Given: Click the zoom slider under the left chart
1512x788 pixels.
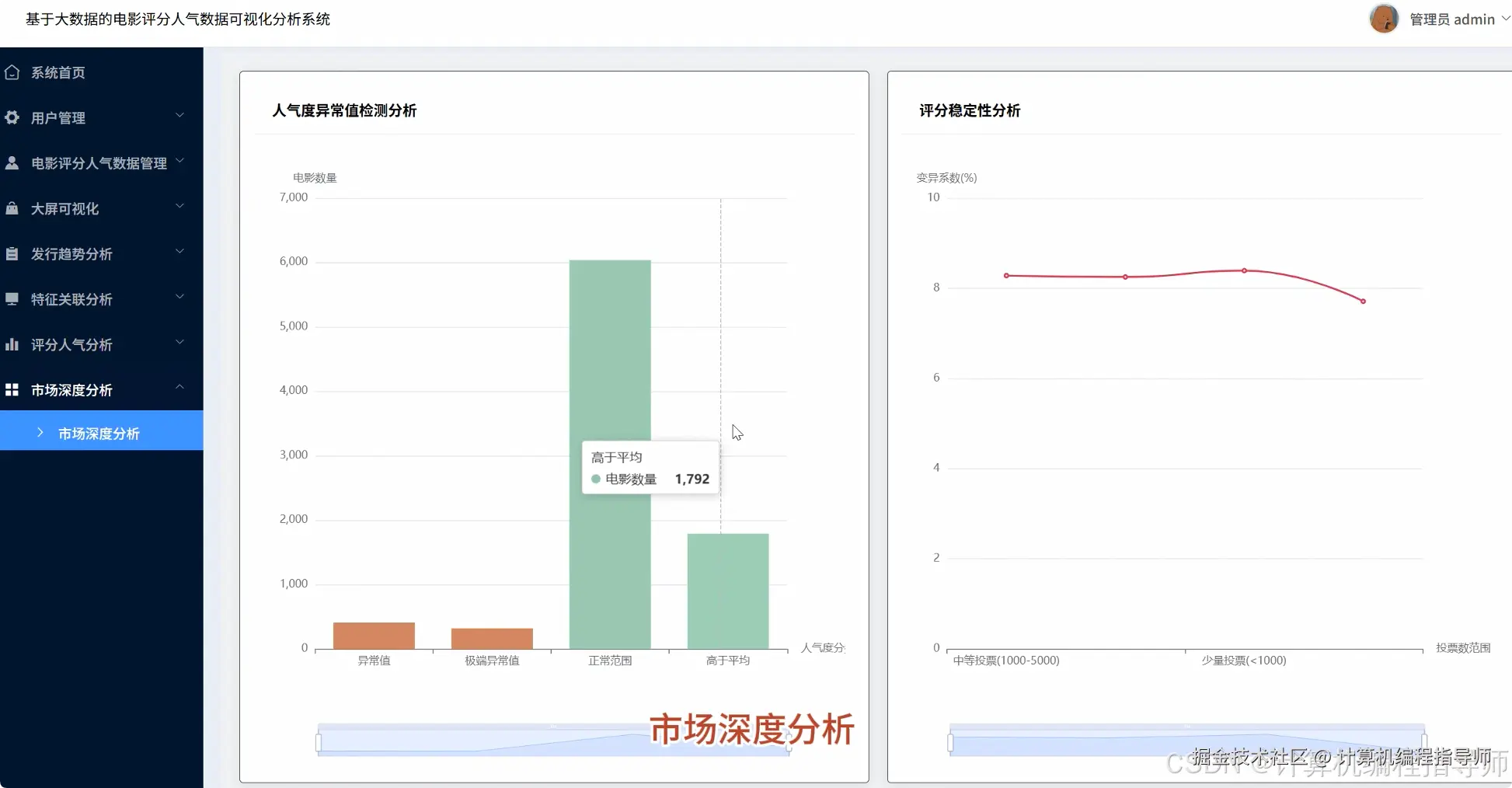Looking at the screenshot, I should pyautogui.click(x=552, y=739).
